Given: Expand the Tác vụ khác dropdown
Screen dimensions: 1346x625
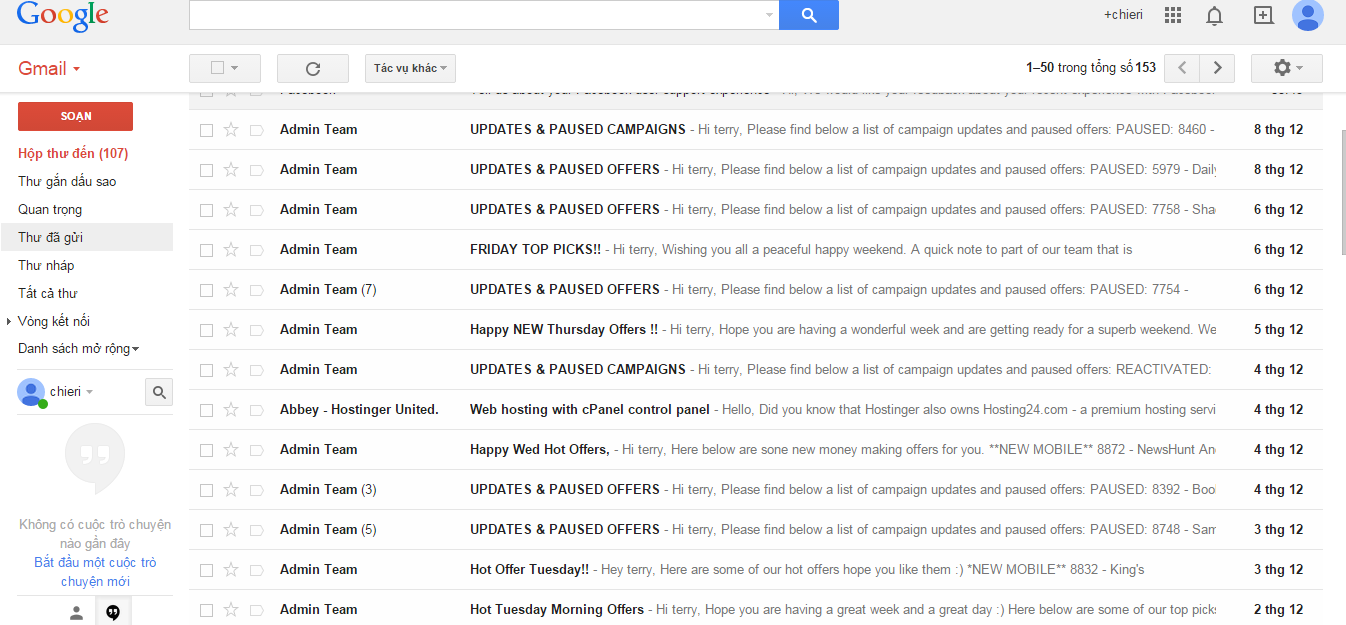Looking at the screenshot, I should tap(410, 68).
